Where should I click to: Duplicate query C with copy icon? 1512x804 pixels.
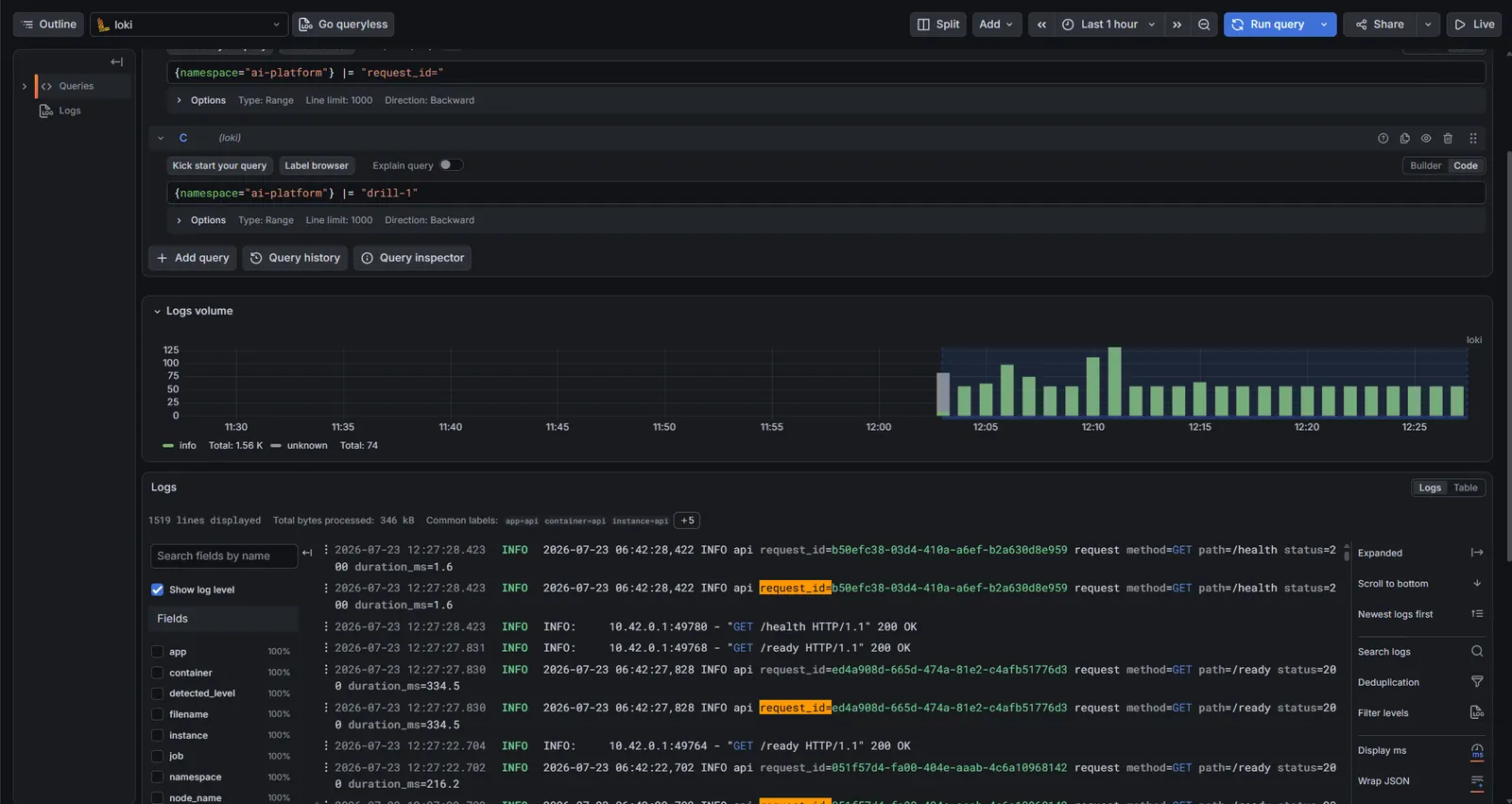tap(1404, 138)
